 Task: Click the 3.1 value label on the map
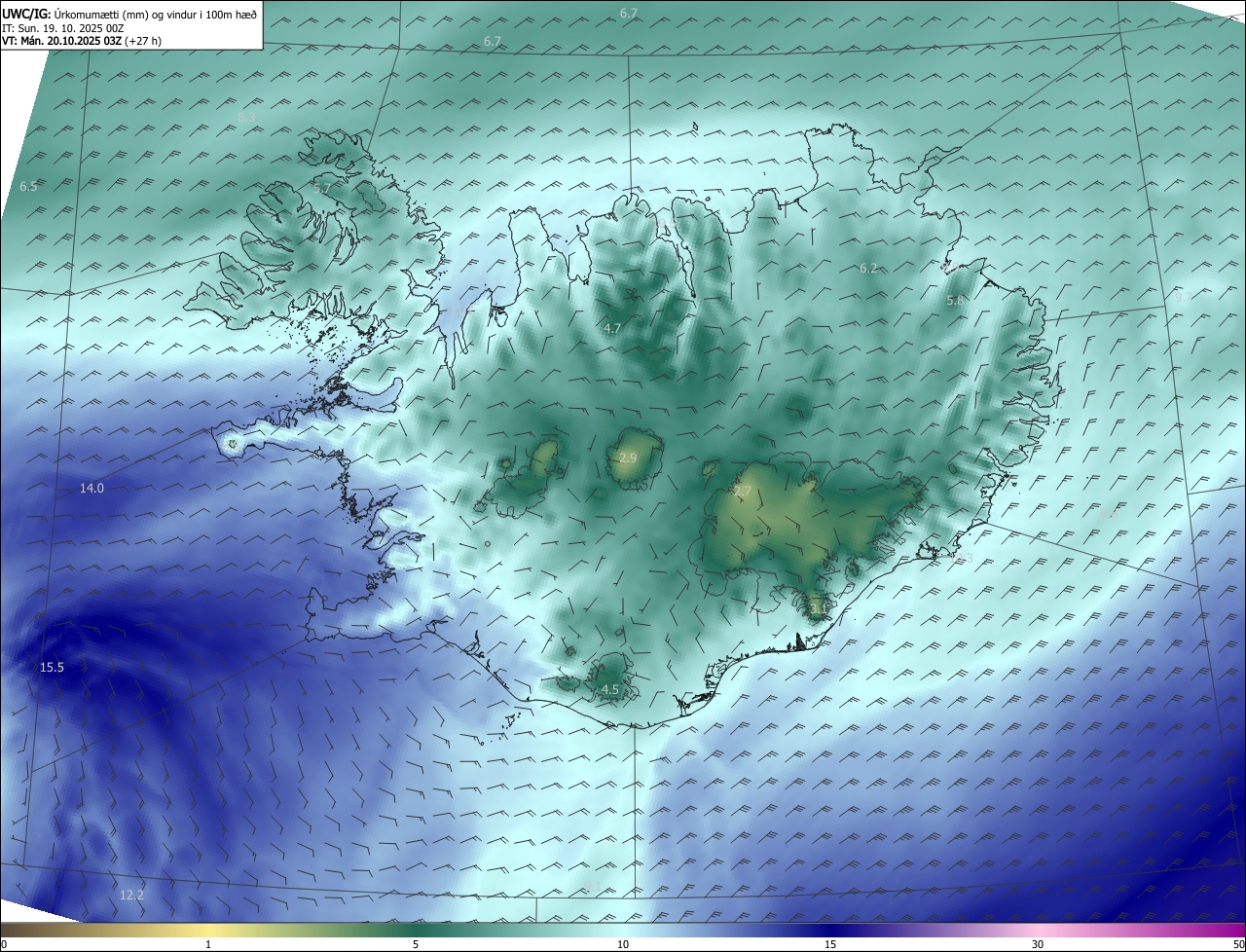click(x=818, y=609)
